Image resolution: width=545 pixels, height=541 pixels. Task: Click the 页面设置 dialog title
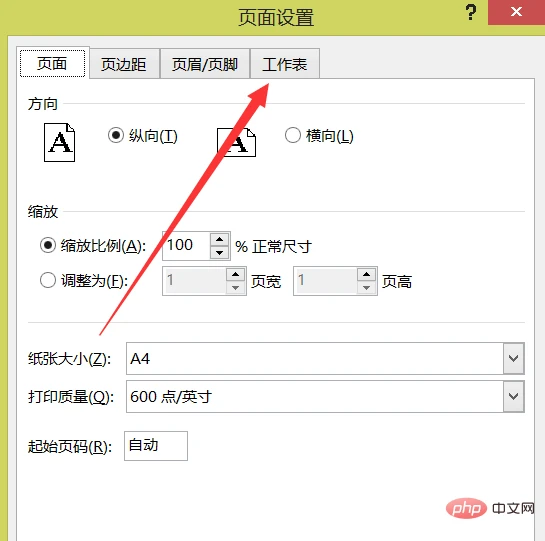(276, 17)
